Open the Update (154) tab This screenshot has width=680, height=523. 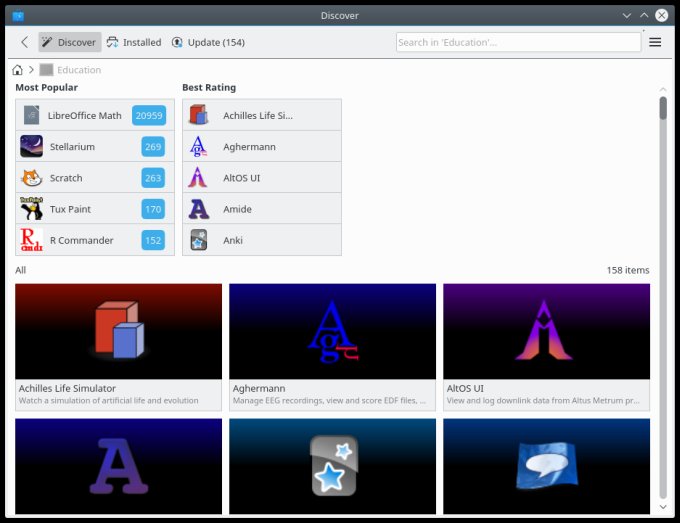tap(208, 42)
